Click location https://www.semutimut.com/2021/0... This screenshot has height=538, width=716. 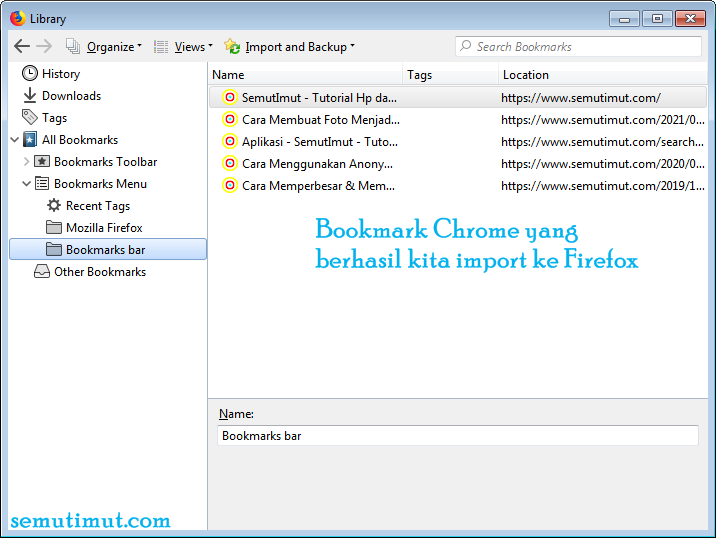(x=603, y=120)
